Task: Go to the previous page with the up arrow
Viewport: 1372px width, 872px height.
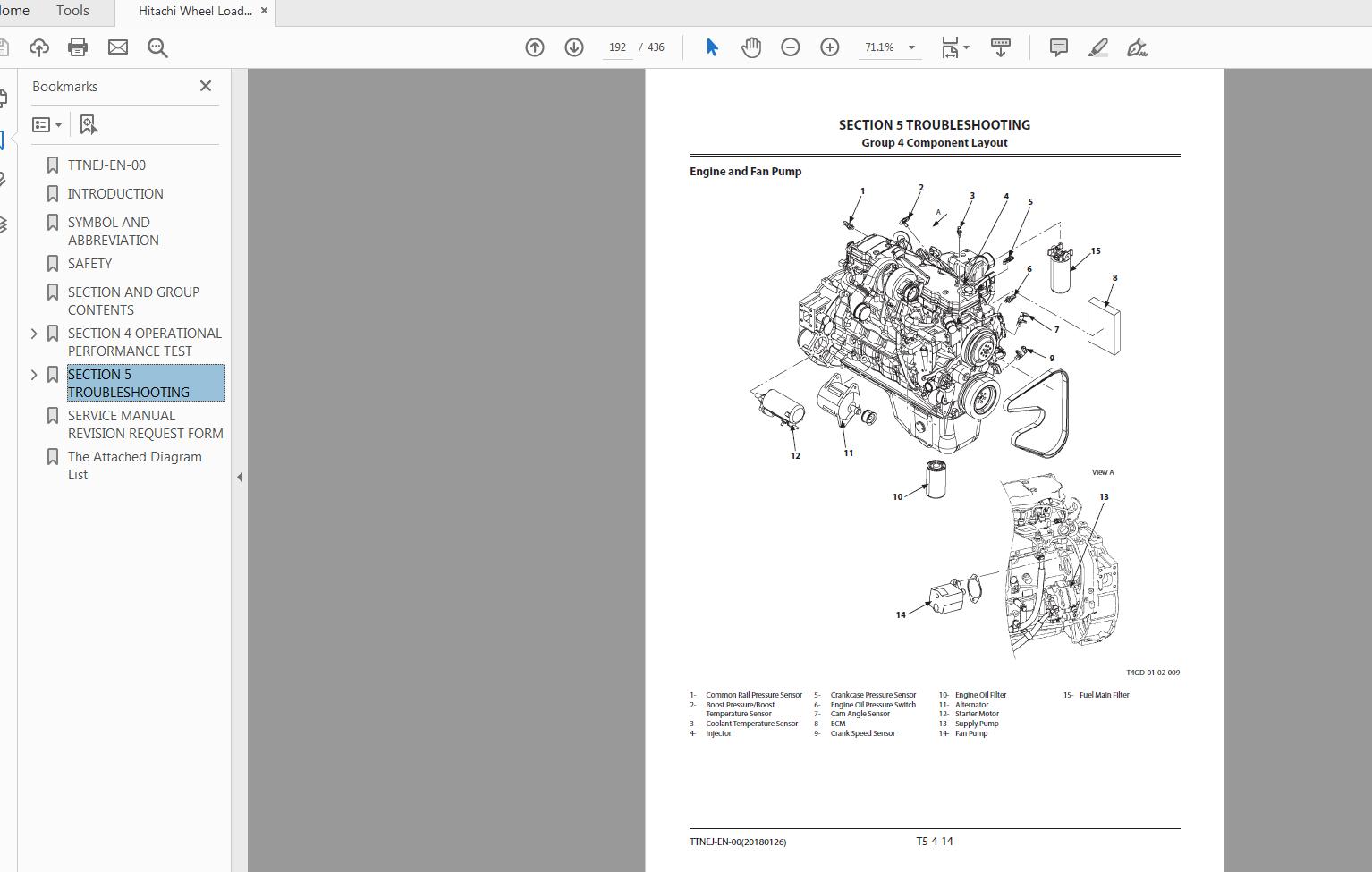Action: pos(535,47)
